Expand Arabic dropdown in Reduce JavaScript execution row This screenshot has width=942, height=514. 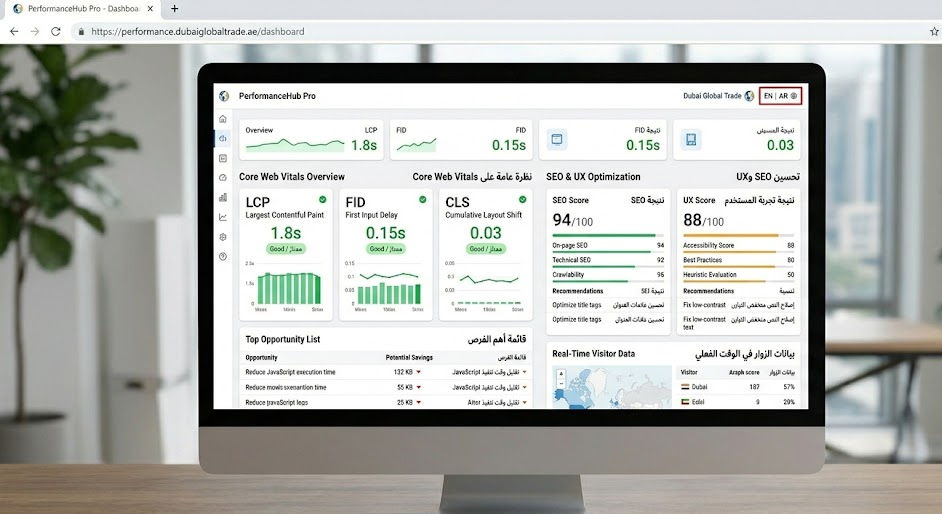524,372
